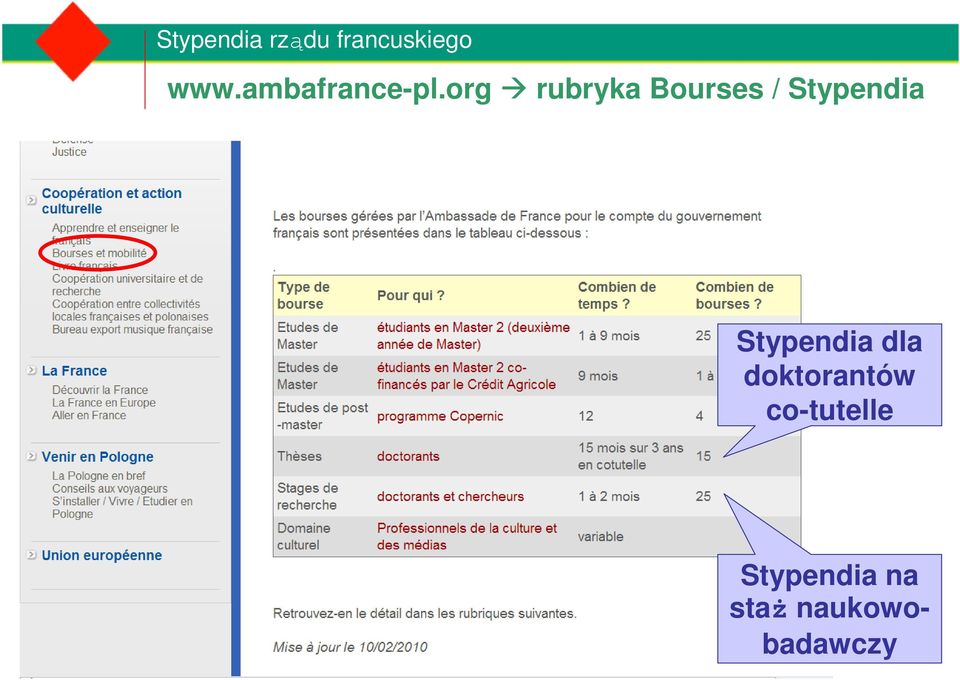Select the Type de bourse column header
The height and width of the screenshot is (680, 960).
304,295
